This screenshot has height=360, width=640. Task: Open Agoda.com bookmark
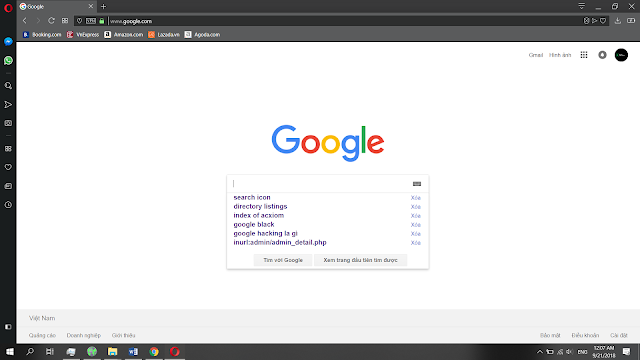coord(202,35)
